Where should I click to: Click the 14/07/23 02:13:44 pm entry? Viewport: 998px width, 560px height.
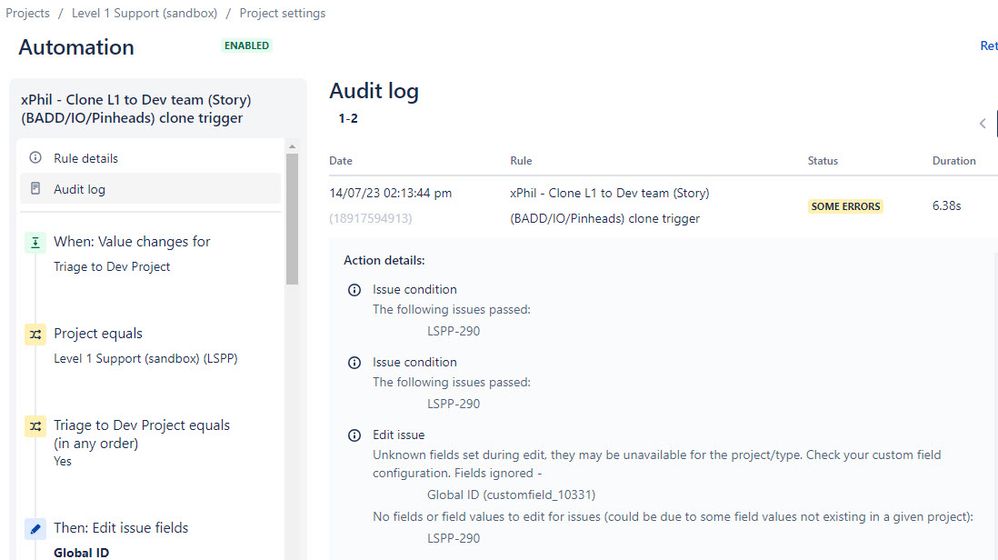(390, 193)
